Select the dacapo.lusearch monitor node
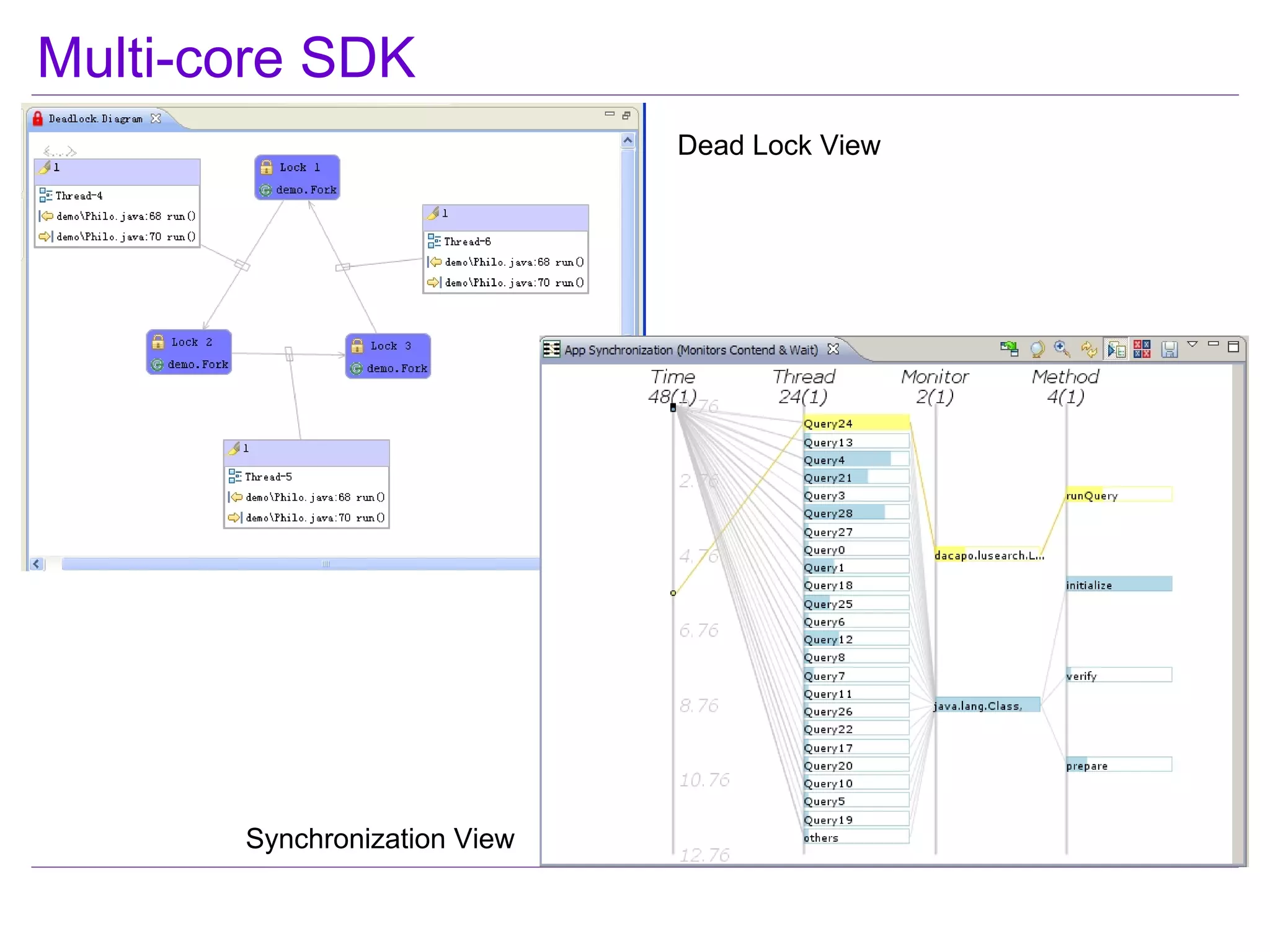1270x952 pixels. 989,555
